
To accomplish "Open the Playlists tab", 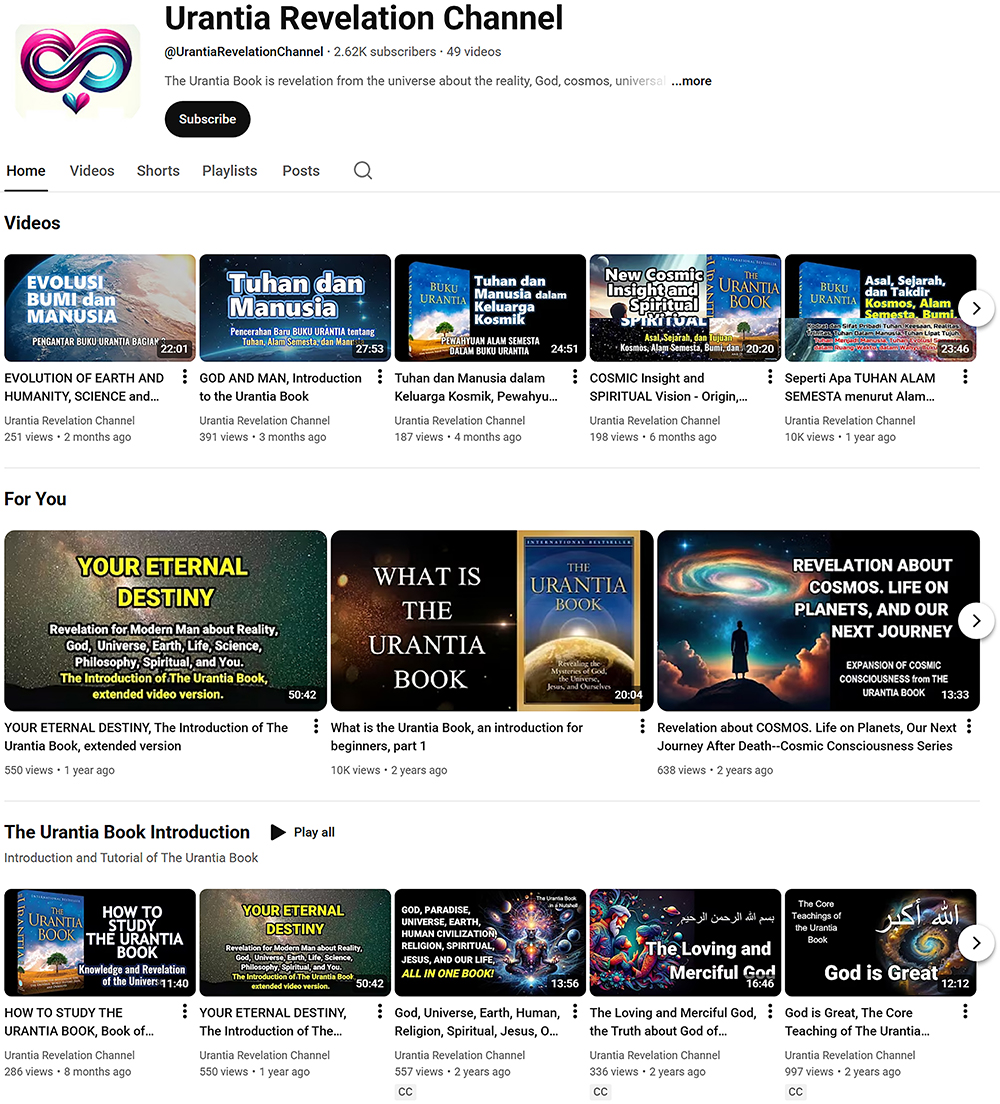I will tap(229, 170).
